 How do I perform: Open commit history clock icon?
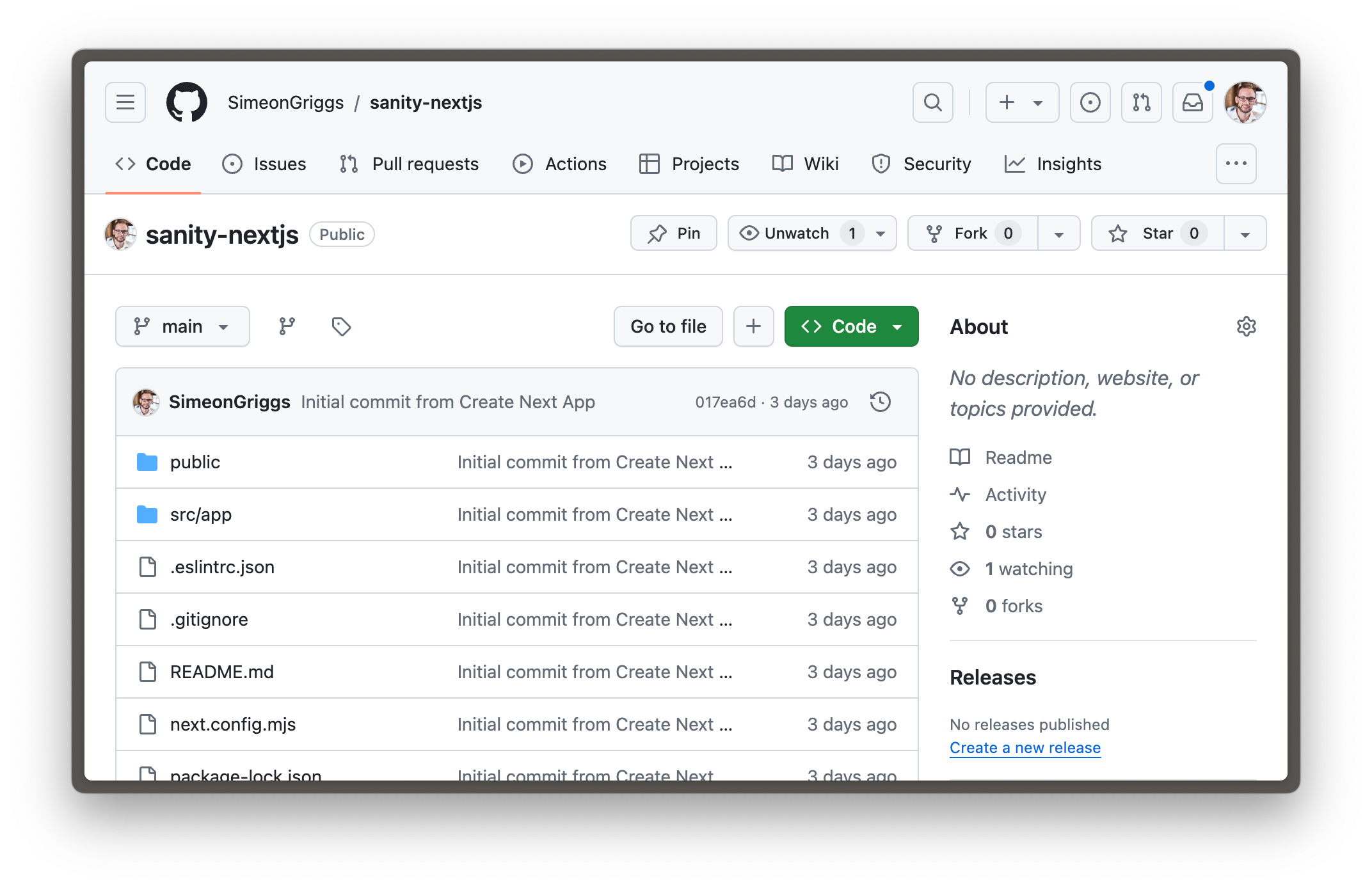pos(881,402)
